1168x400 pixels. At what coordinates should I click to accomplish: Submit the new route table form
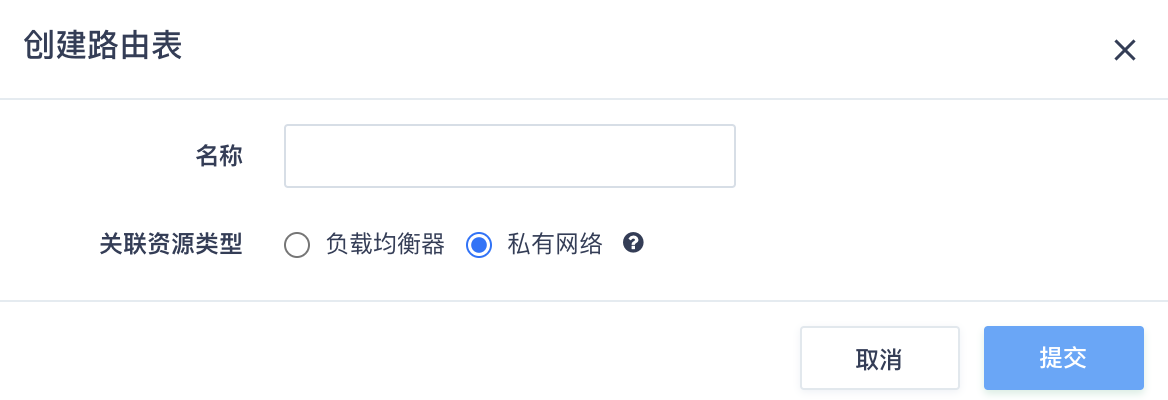[1063, 358]
